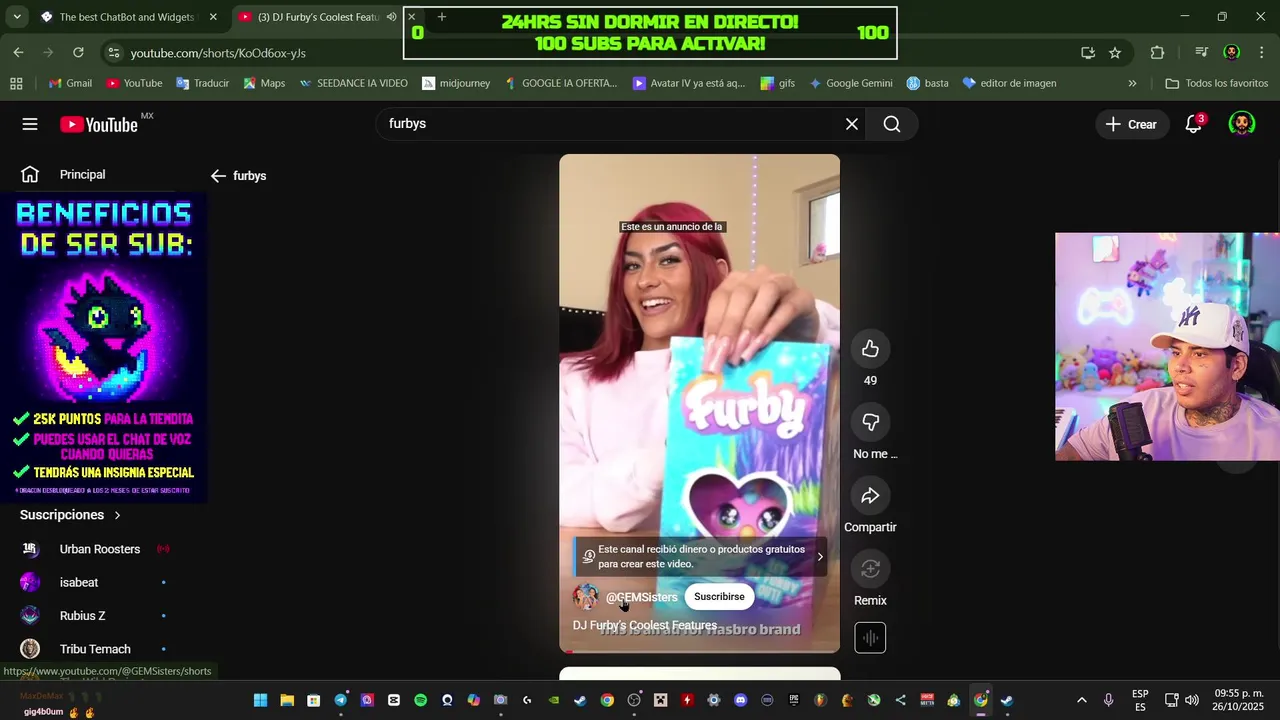Screen dimensions: 1280x720
Task: Open the Google Gemini bookmark
Action: 850,84
